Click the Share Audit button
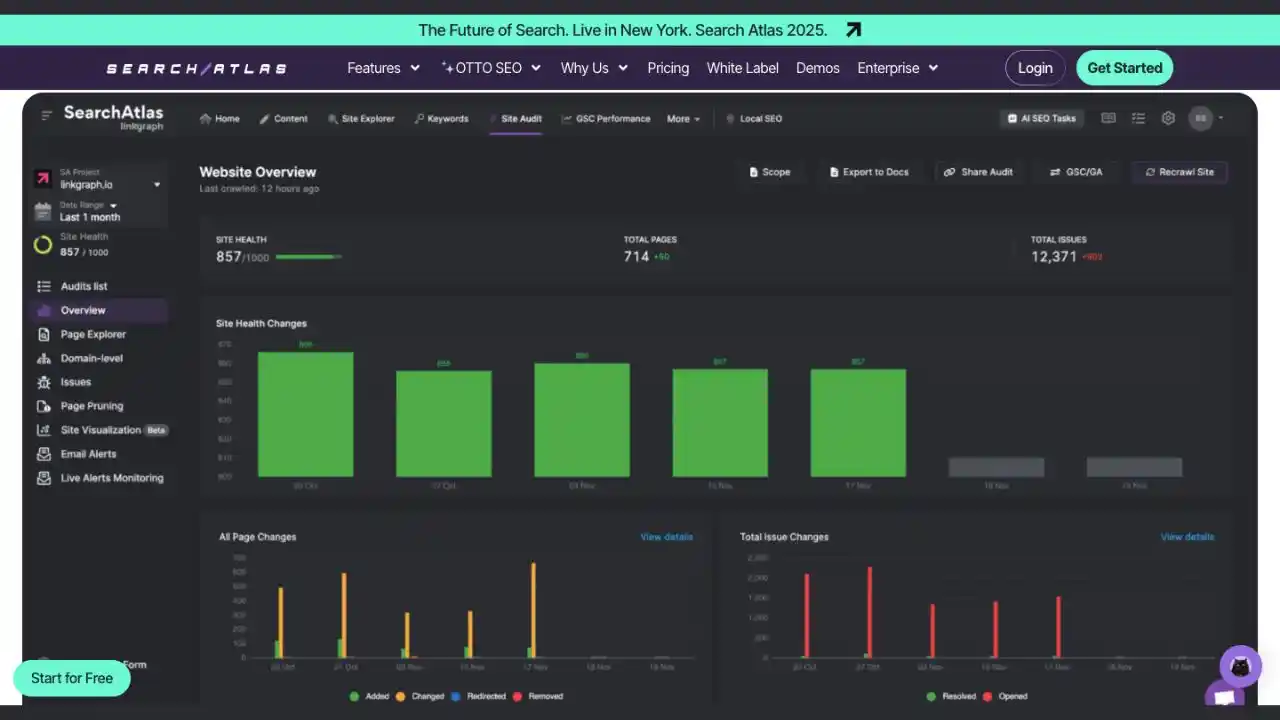 (978, 172)
